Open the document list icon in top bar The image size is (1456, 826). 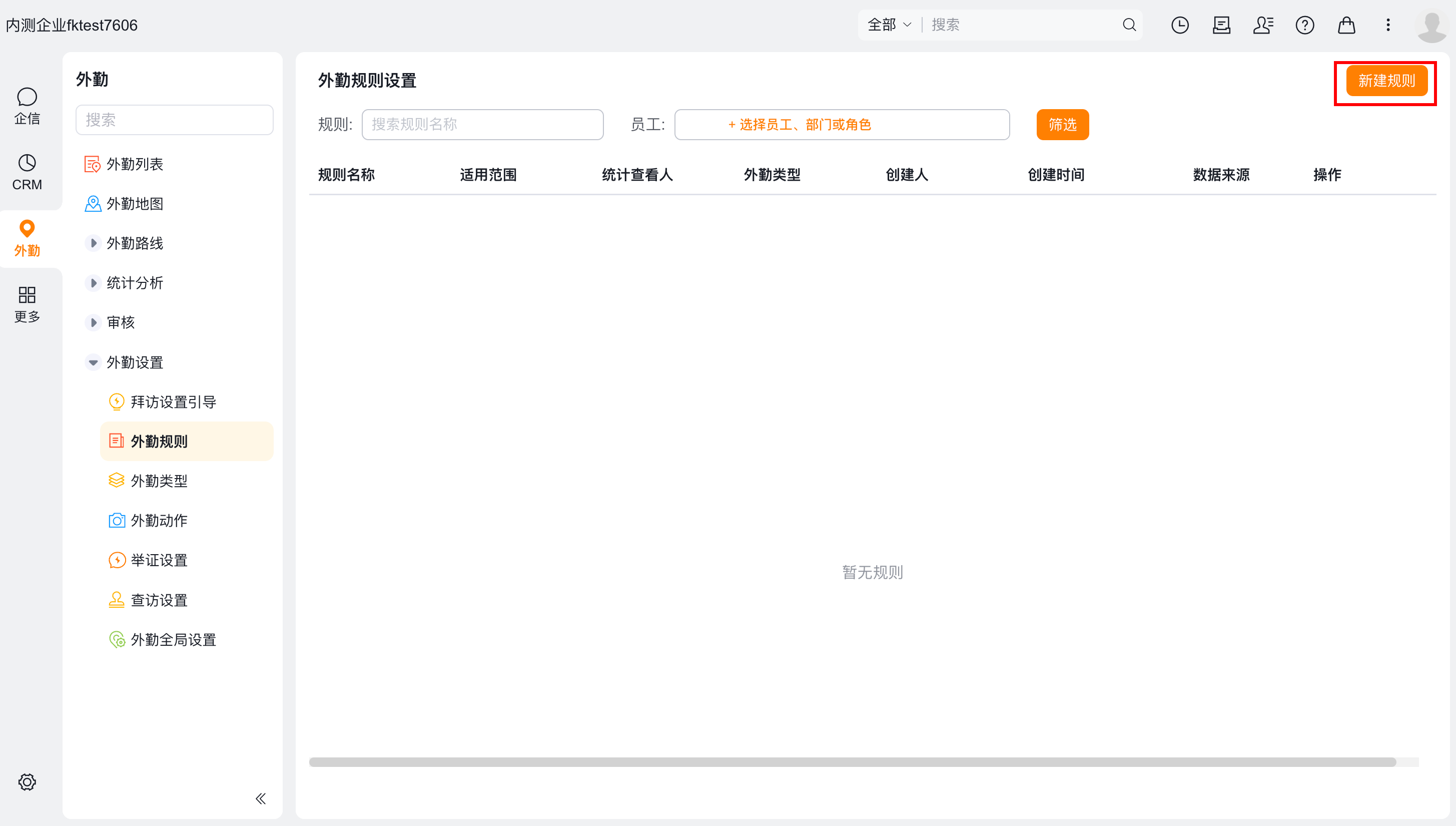(x=1221, y=25)
